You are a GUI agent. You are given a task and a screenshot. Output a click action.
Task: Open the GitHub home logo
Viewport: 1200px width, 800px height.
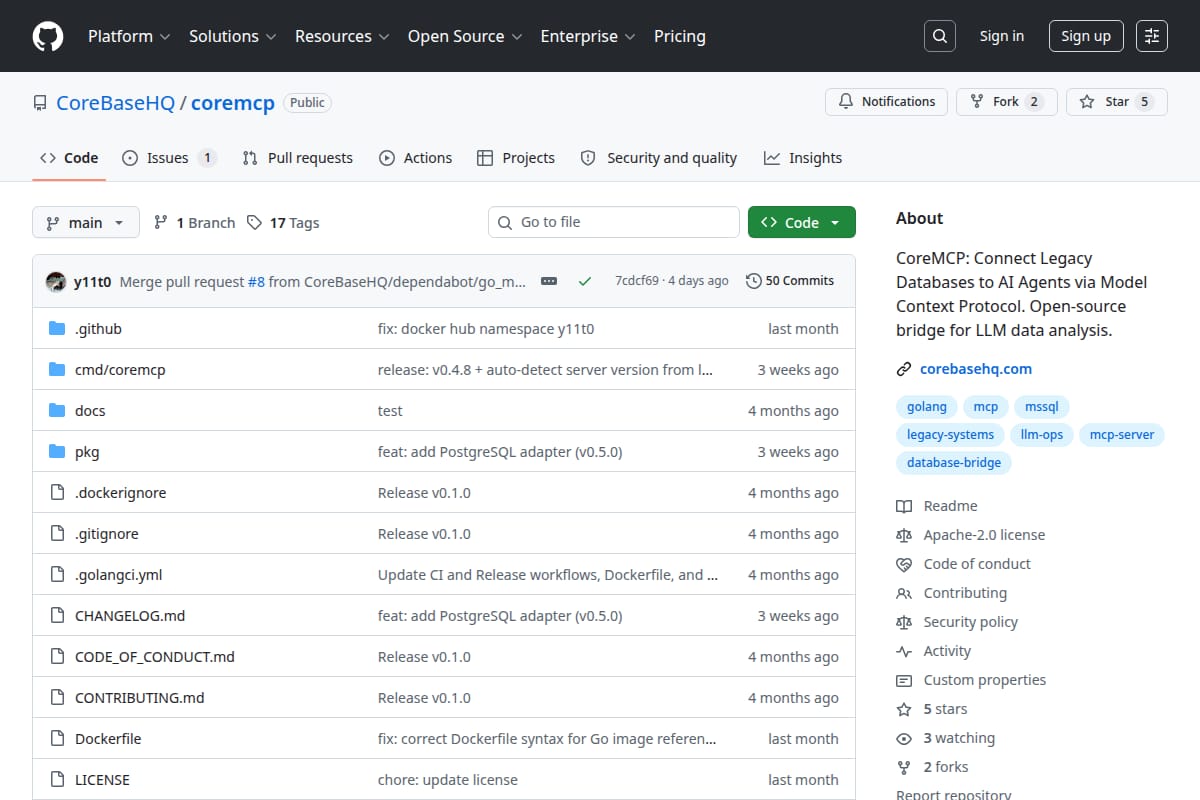point(48,36)
